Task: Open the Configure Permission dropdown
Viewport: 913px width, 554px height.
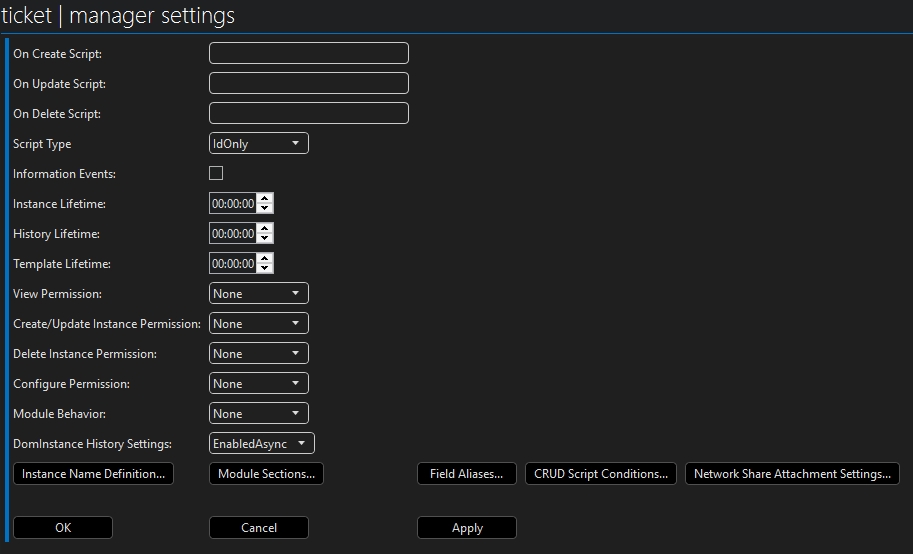Action: [x=258, y=384]
